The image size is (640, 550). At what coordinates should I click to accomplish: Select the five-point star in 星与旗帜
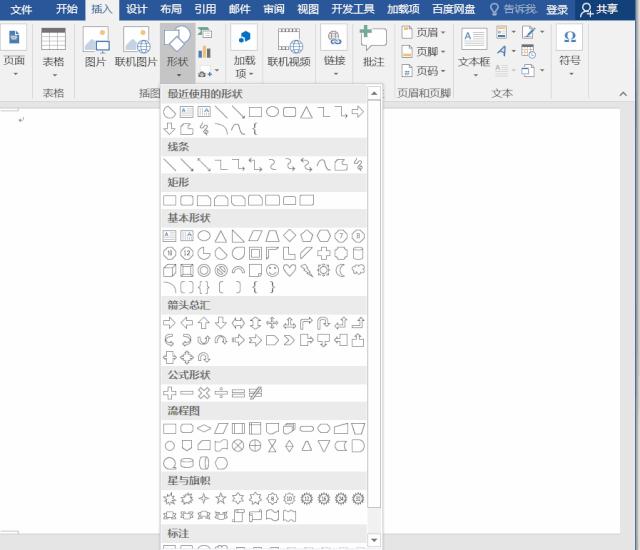221,498
